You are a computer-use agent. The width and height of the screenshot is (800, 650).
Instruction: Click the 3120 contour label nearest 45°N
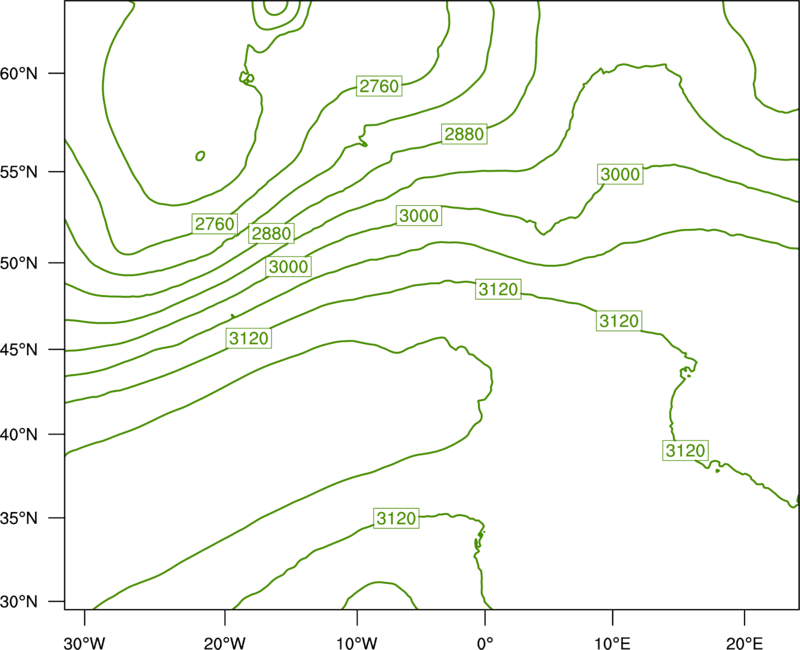(x=249, y=338)
